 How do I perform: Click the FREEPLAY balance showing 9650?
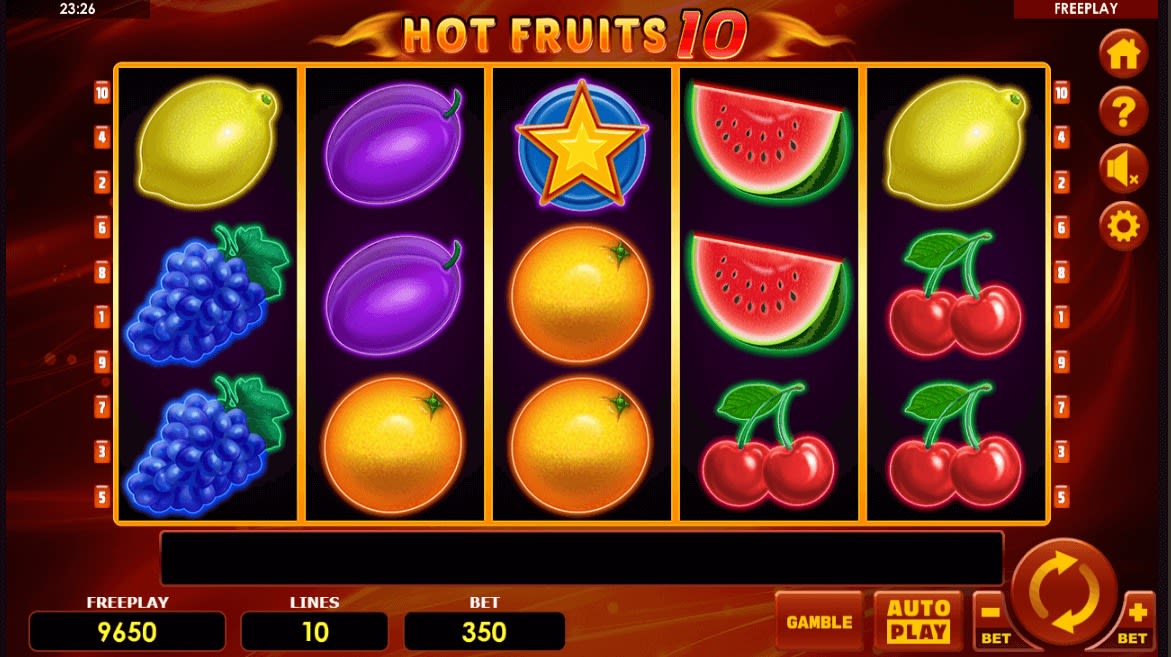coord(127,632)
